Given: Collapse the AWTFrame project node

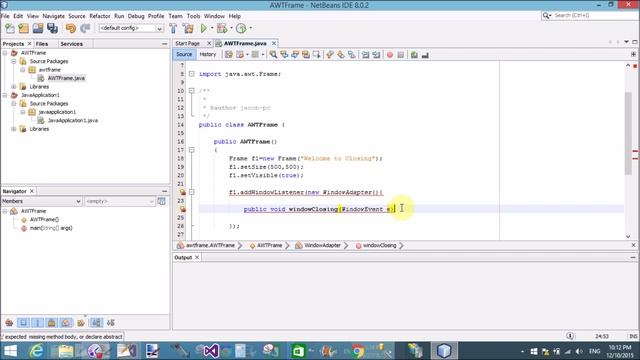Looking at the screenshot, I should pos(5,53).
